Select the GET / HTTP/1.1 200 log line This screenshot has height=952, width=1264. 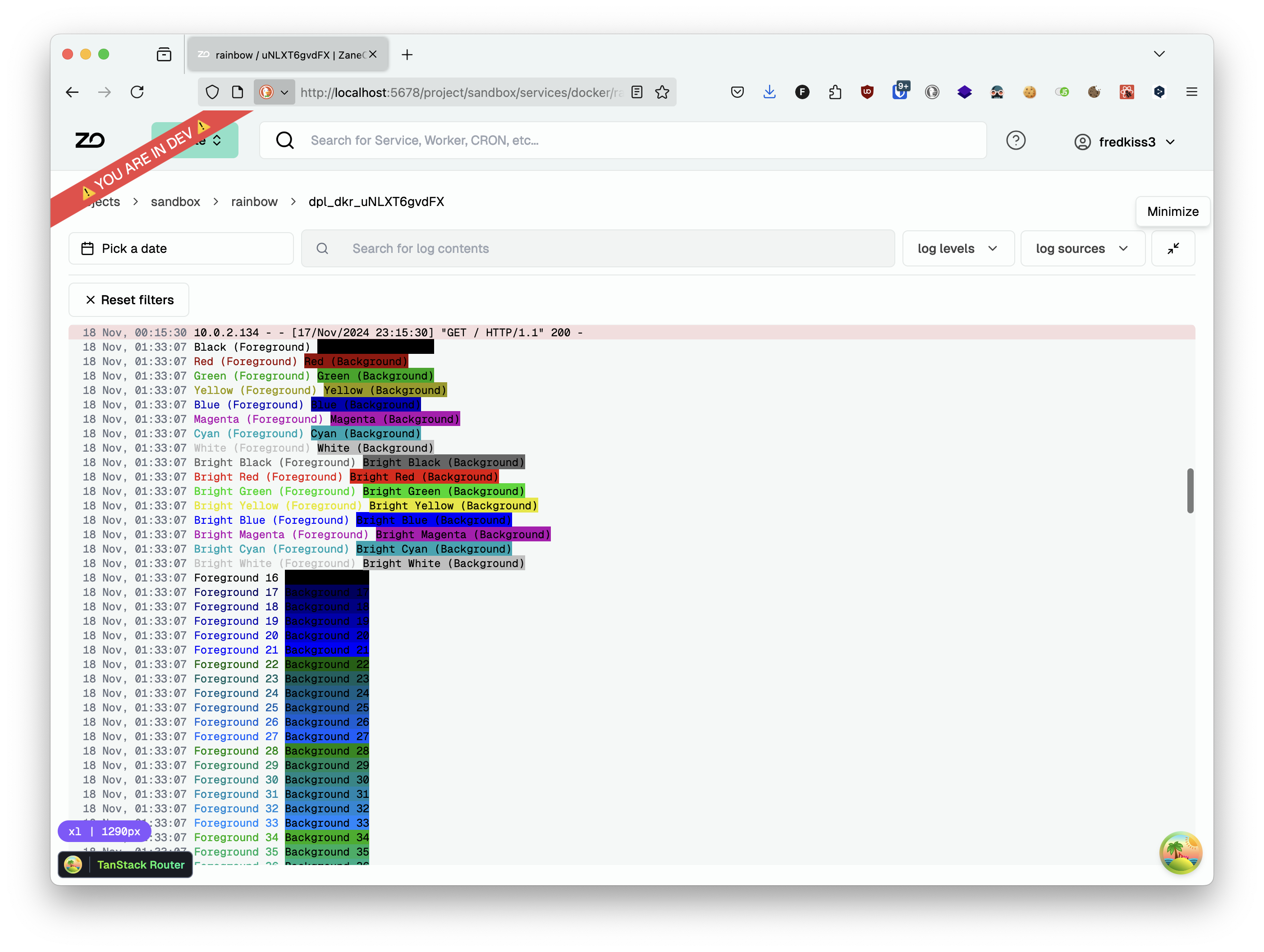[632, 333]
